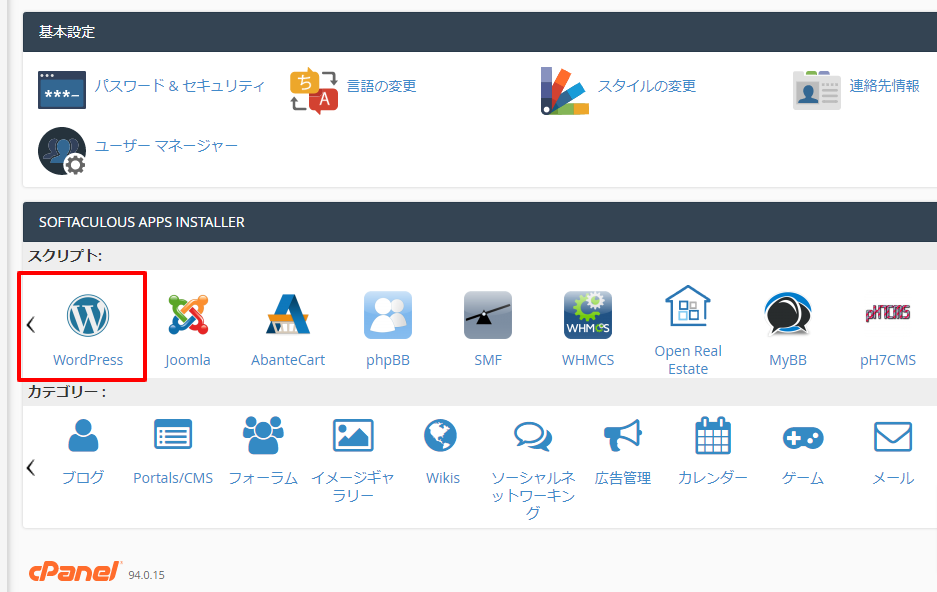Select the MyBB speech bubble icon
Screen dimensions: 937x592
point(788,315)
